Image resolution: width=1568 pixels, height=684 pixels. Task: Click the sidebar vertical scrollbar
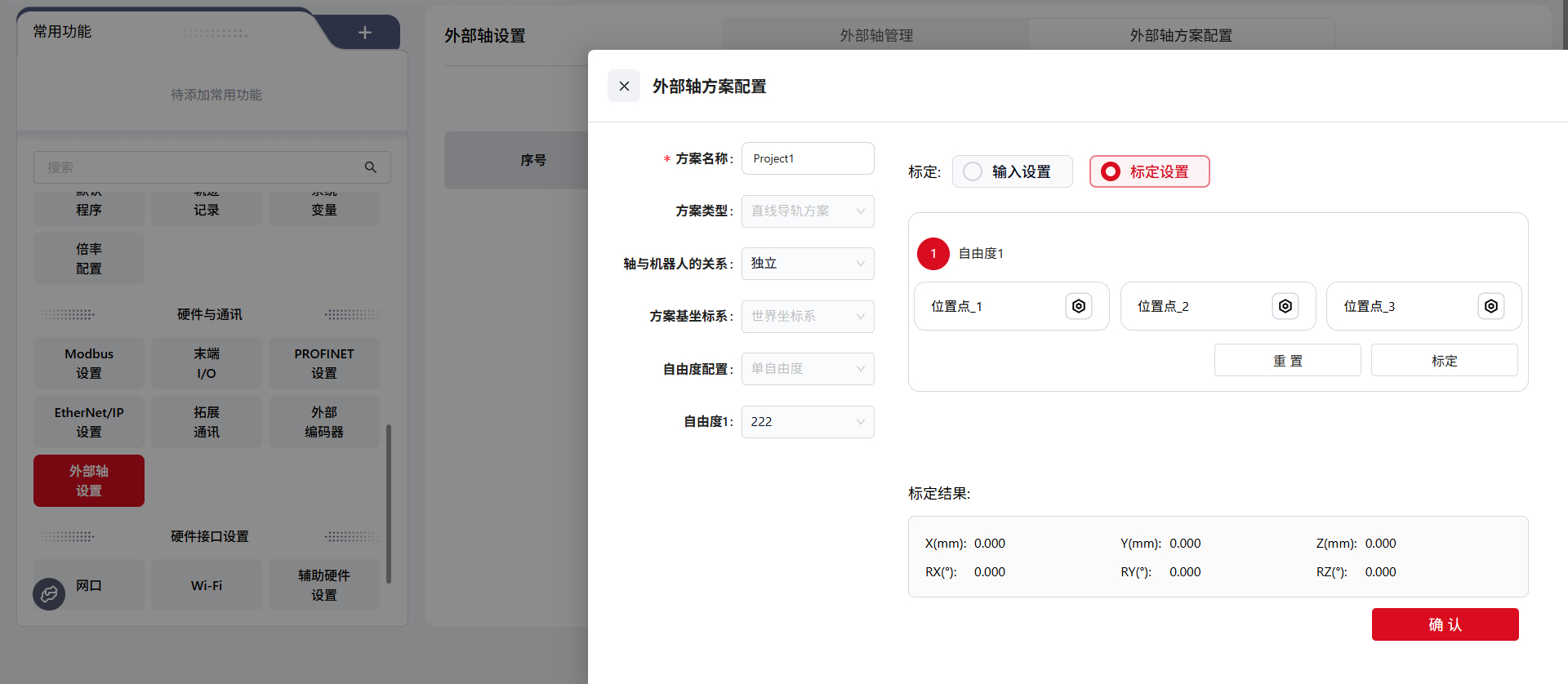(389, 503)
